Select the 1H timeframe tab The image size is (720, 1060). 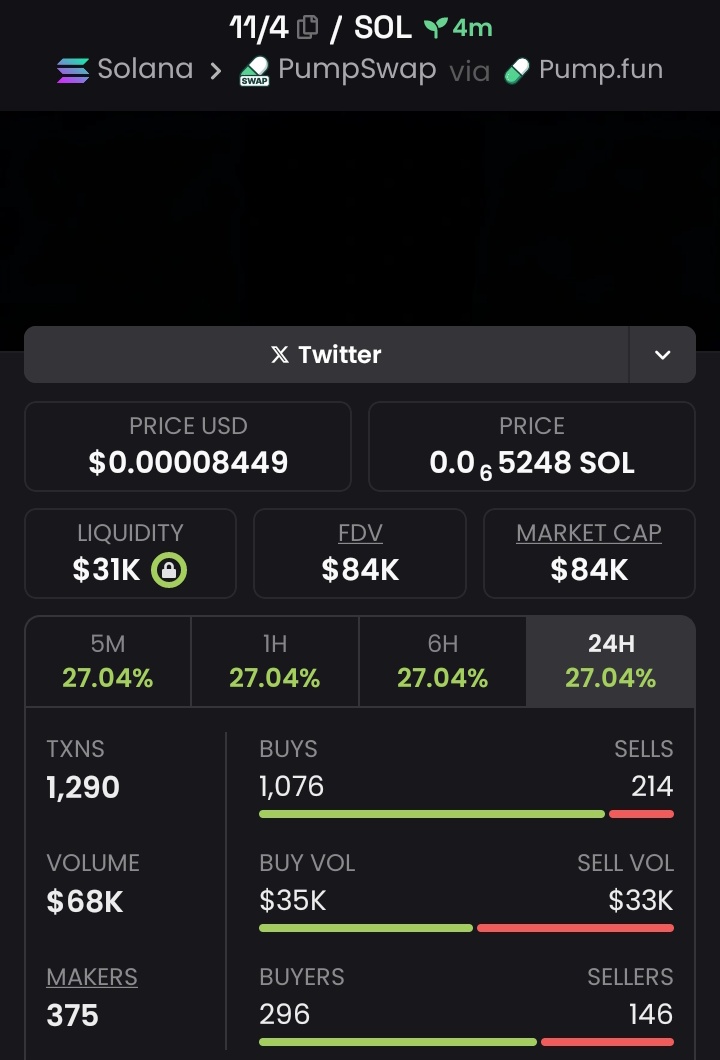(275, 662)
